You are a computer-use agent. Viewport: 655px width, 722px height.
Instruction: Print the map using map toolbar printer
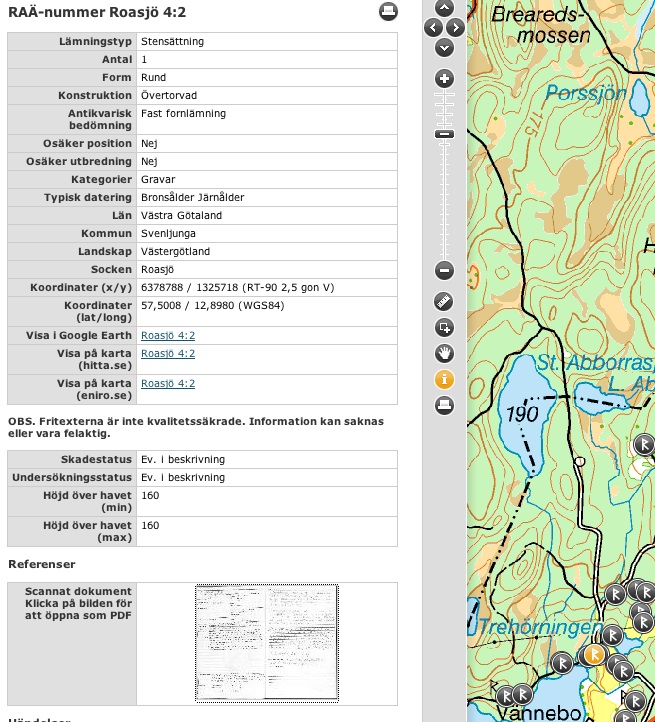pyautogui.click(x=445, y=405)
